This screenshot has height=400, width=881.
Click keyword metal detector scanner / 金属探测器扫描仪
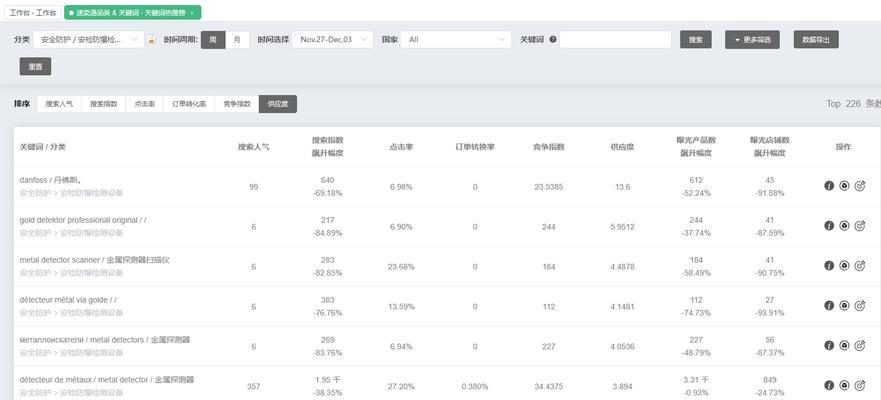pyautogui.click(x=94, y=260)
